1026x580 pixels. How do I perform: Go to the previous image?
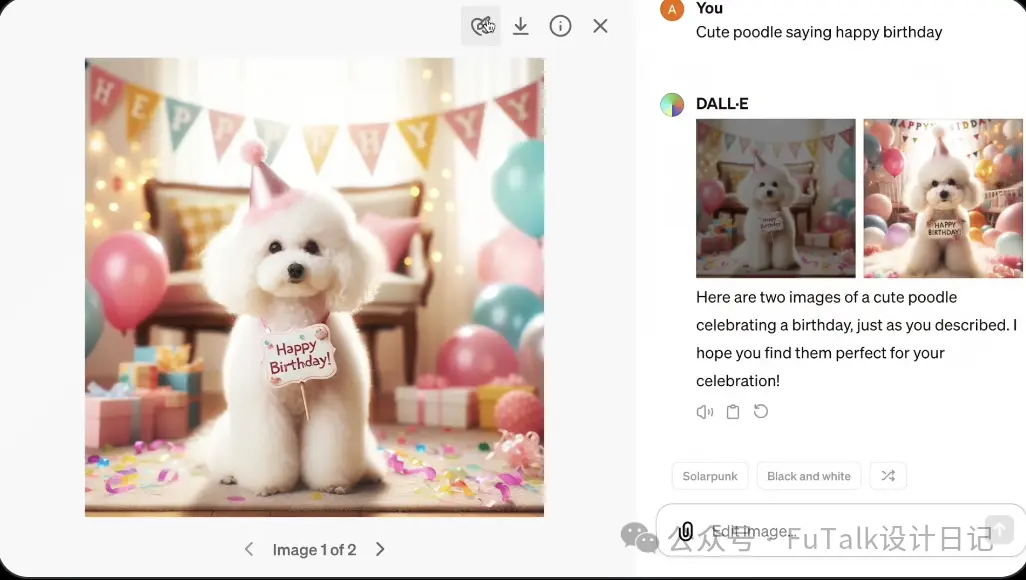click(x=249, y=549)
